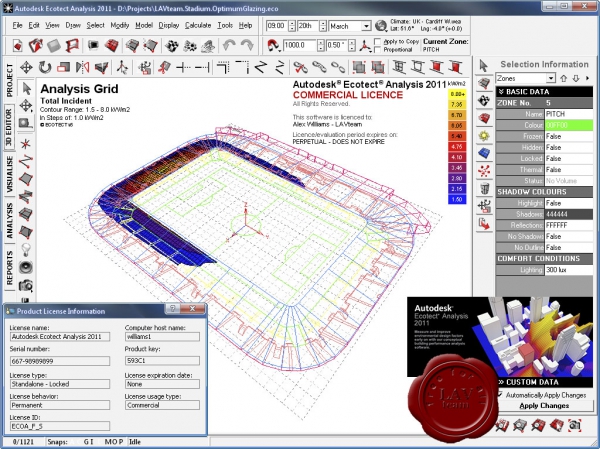Click the magnet snap settings icon
This screenshot has width=600, height=449.
(x=272, y=46)
